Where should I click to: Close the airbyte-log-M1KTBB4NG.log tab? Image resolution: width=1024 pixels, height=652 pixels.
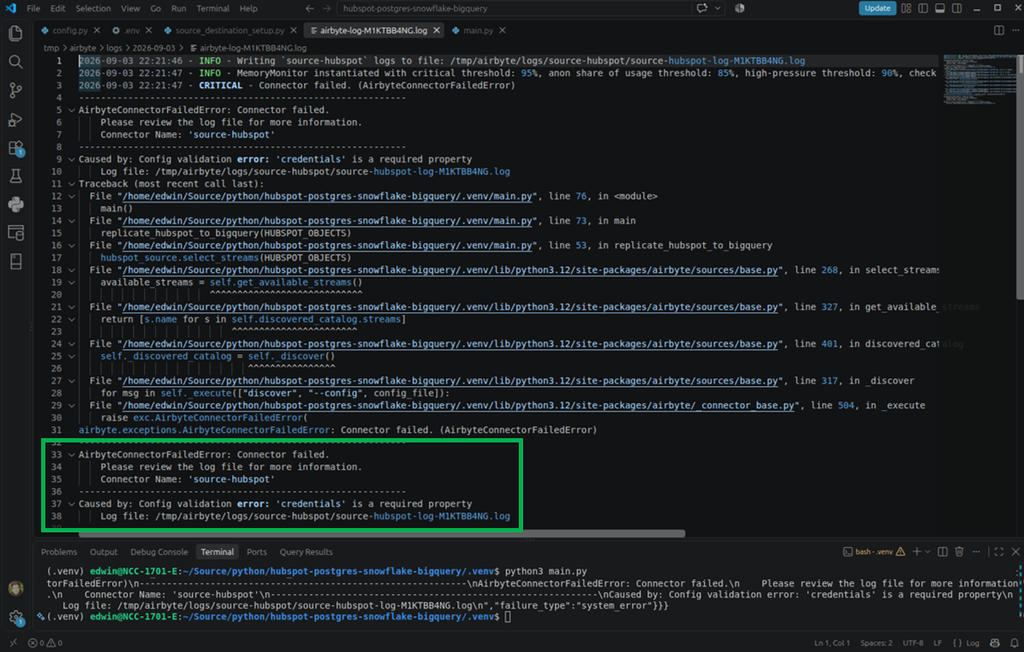coord(436,30)
